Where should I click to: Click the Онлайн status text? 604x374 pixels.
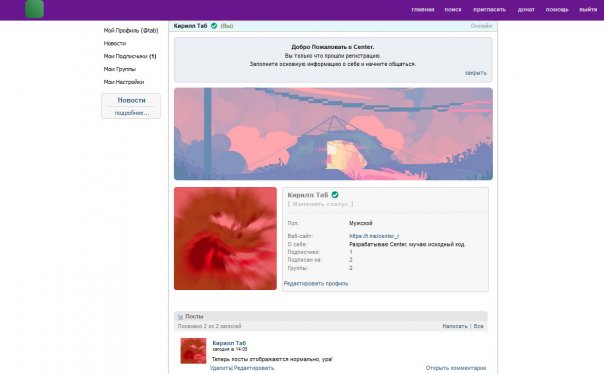click(481, 26)
